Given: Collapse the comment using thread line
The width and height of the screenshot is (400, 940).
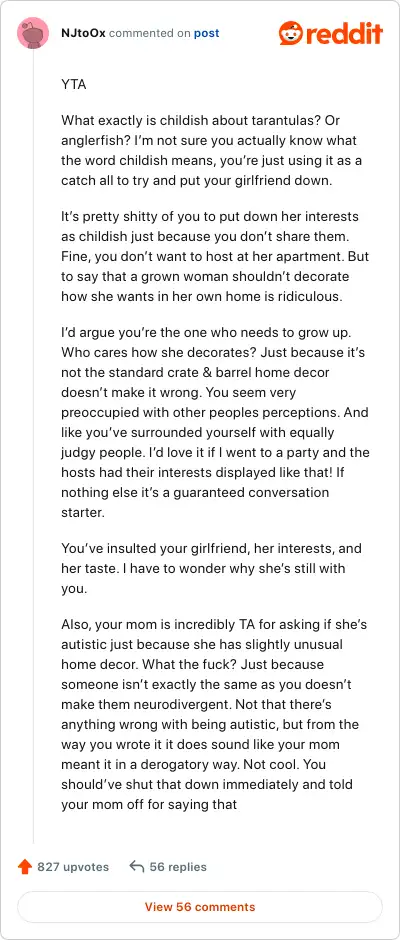Looking at the screenshot, I should (33, 447).
